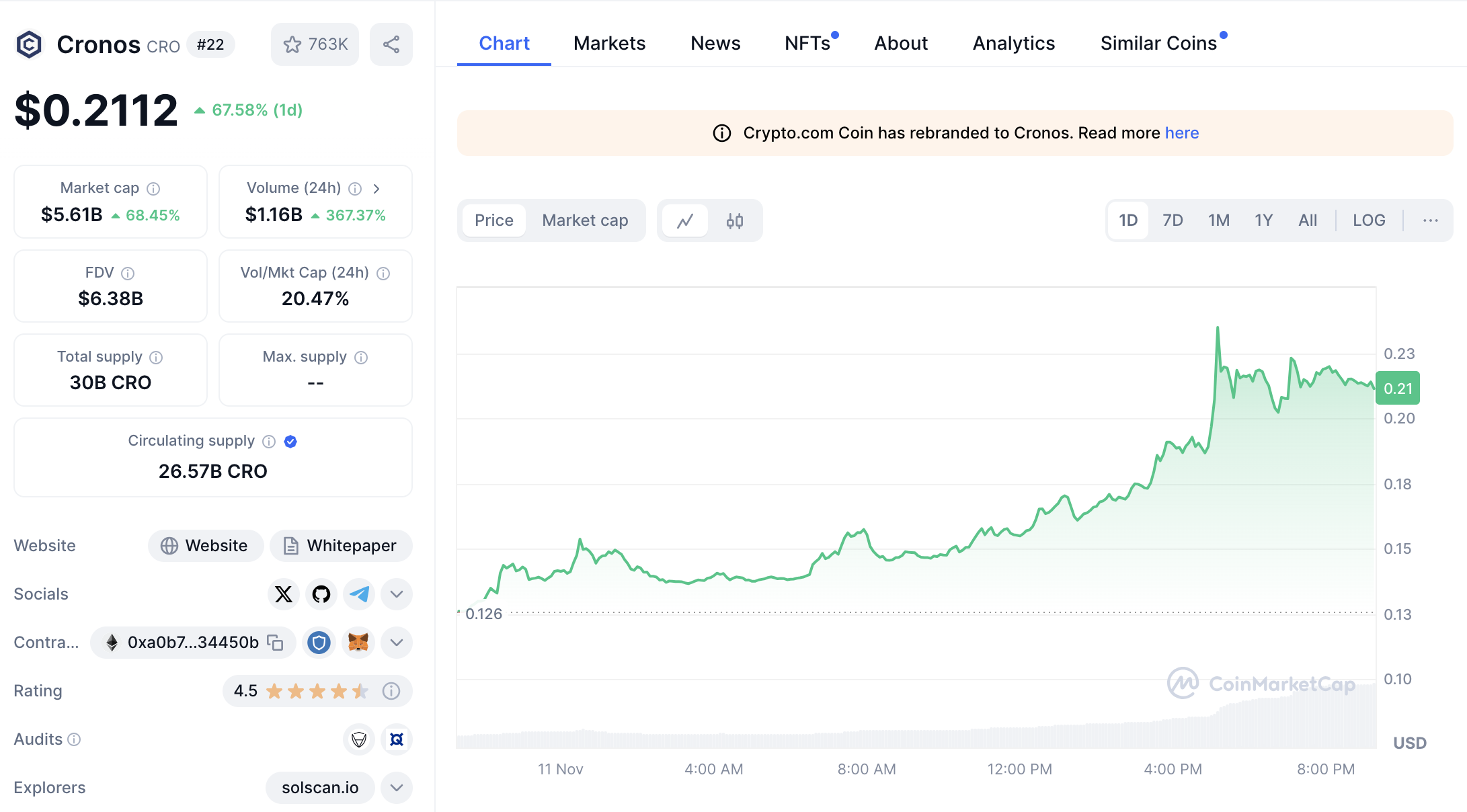Switch to the Analytics tab
Viewport: 1467px width, 812px height.
coord(1014,43)
